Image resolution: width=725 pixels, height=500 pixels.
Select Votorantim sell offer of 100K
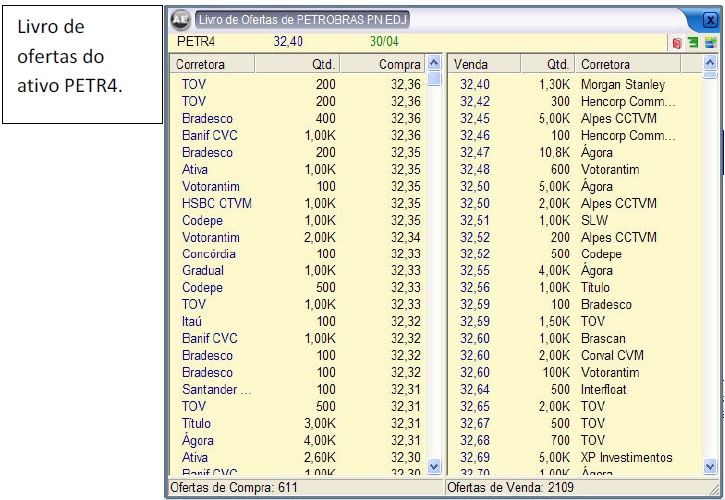pyautogui.click(x=575, y=373)
